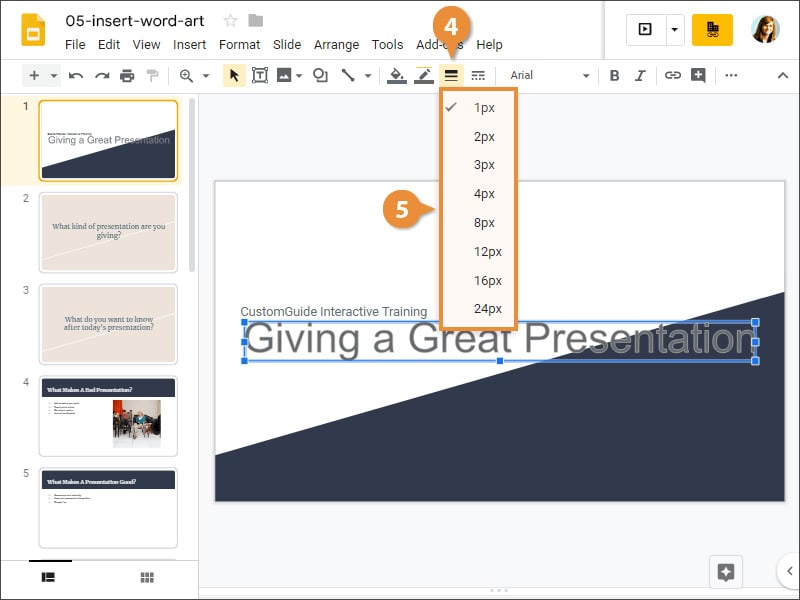The image size is (800, 600).
Task: Open the user account avatar
Action: [x=765, y=29]
